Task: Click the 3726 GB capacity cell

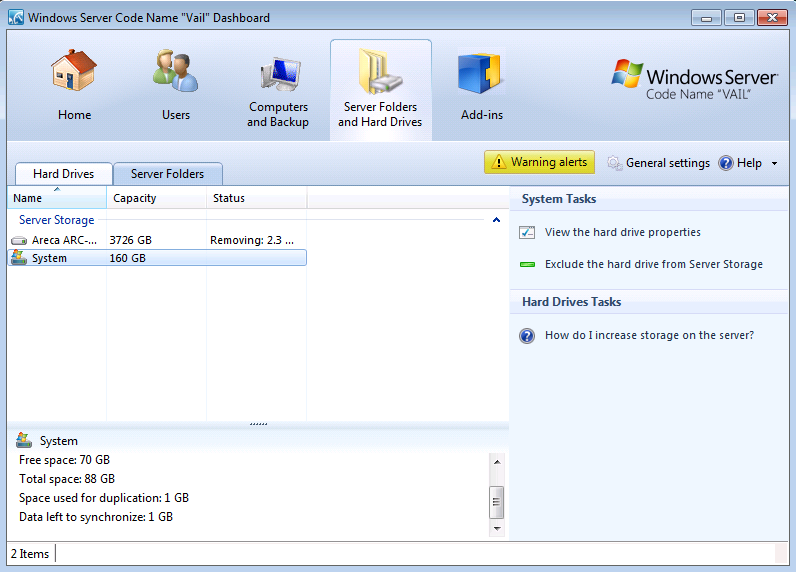Action: [130, 240]
